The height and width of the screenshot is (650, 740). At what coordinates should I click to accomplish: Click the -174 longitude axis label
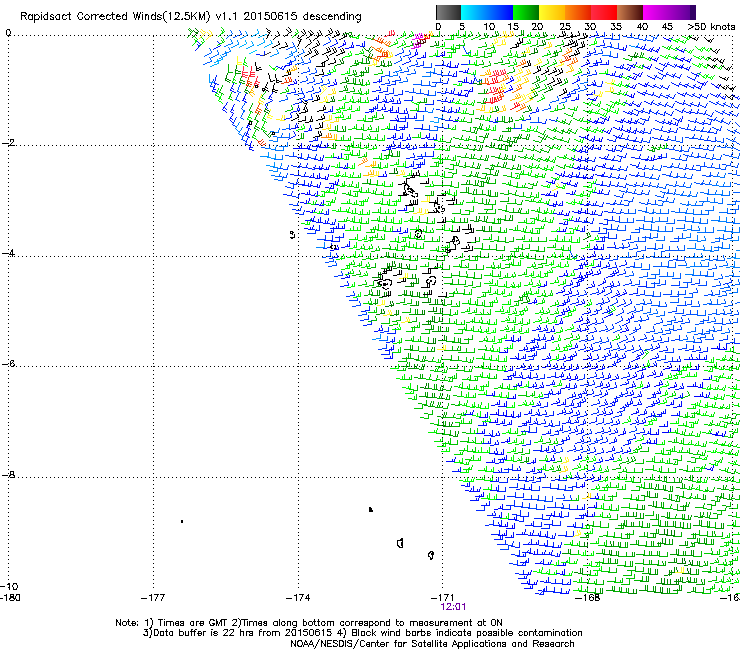pyautogui.click(x=298, y=598)
